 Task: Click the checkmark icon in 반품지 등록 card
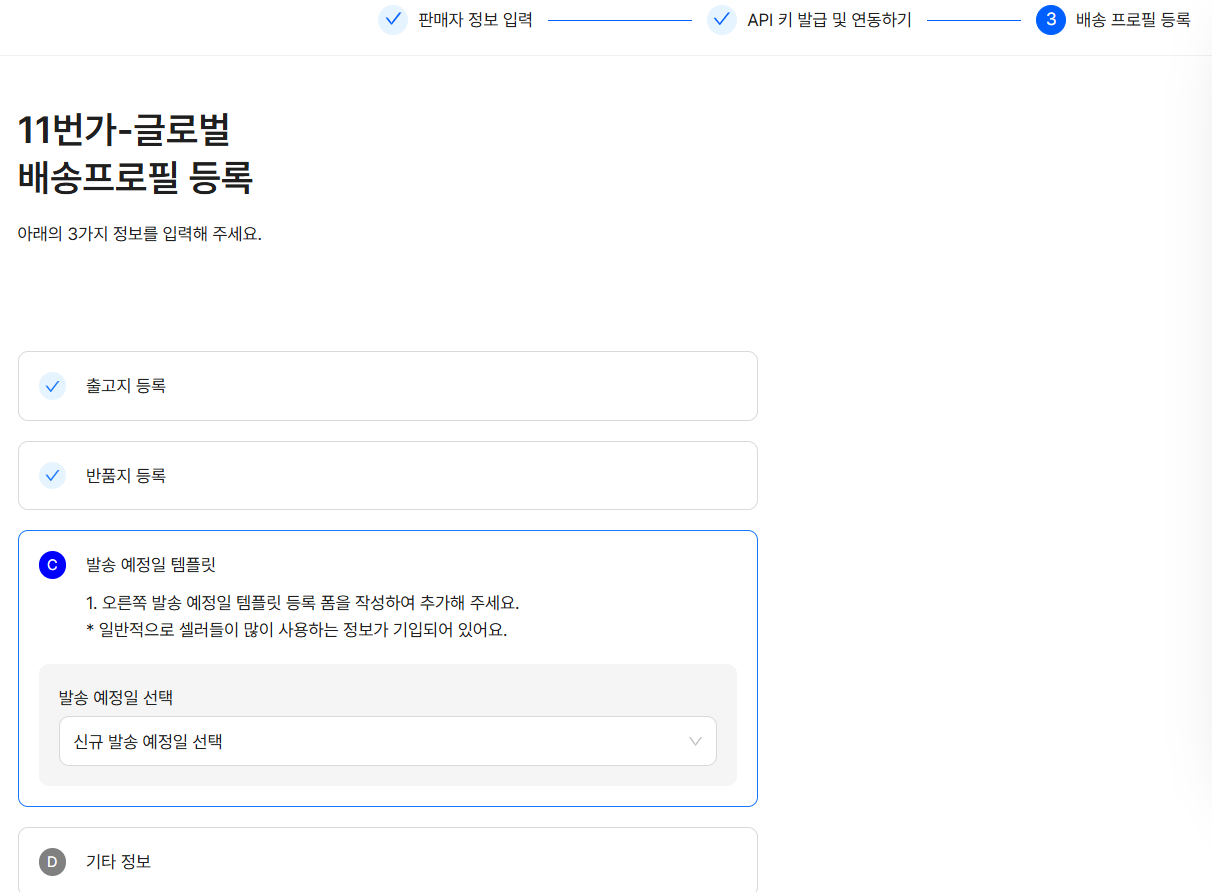pyautogui.click(x=53, y=476)
